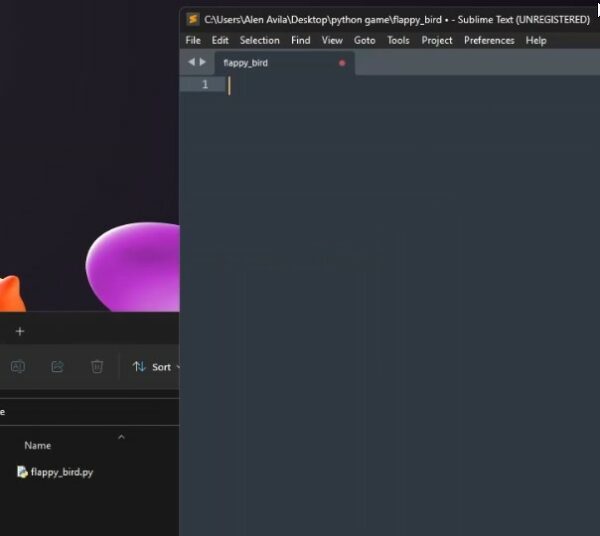Viewport: 600px width, 536px height.
Task: Open the Goto menu
Action: click(x=365, y=40)
